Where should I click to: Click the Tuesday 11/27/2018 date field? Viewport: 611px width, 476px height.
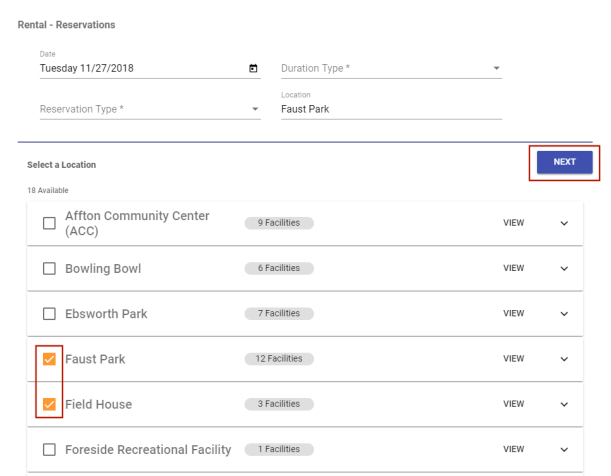click(140, 69)
